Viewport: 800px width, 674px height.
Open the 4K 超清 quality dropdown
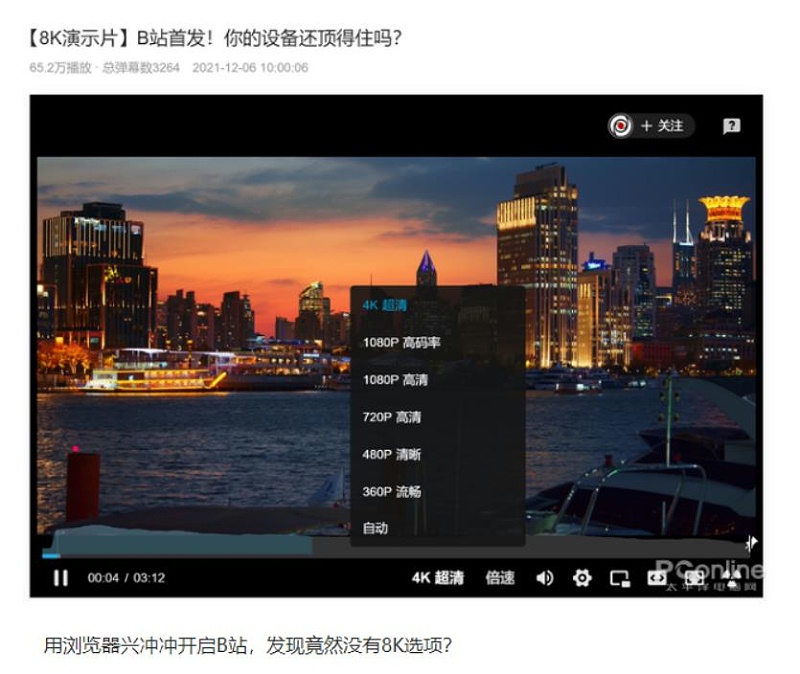pyautogui.click(x=437, y=578)
